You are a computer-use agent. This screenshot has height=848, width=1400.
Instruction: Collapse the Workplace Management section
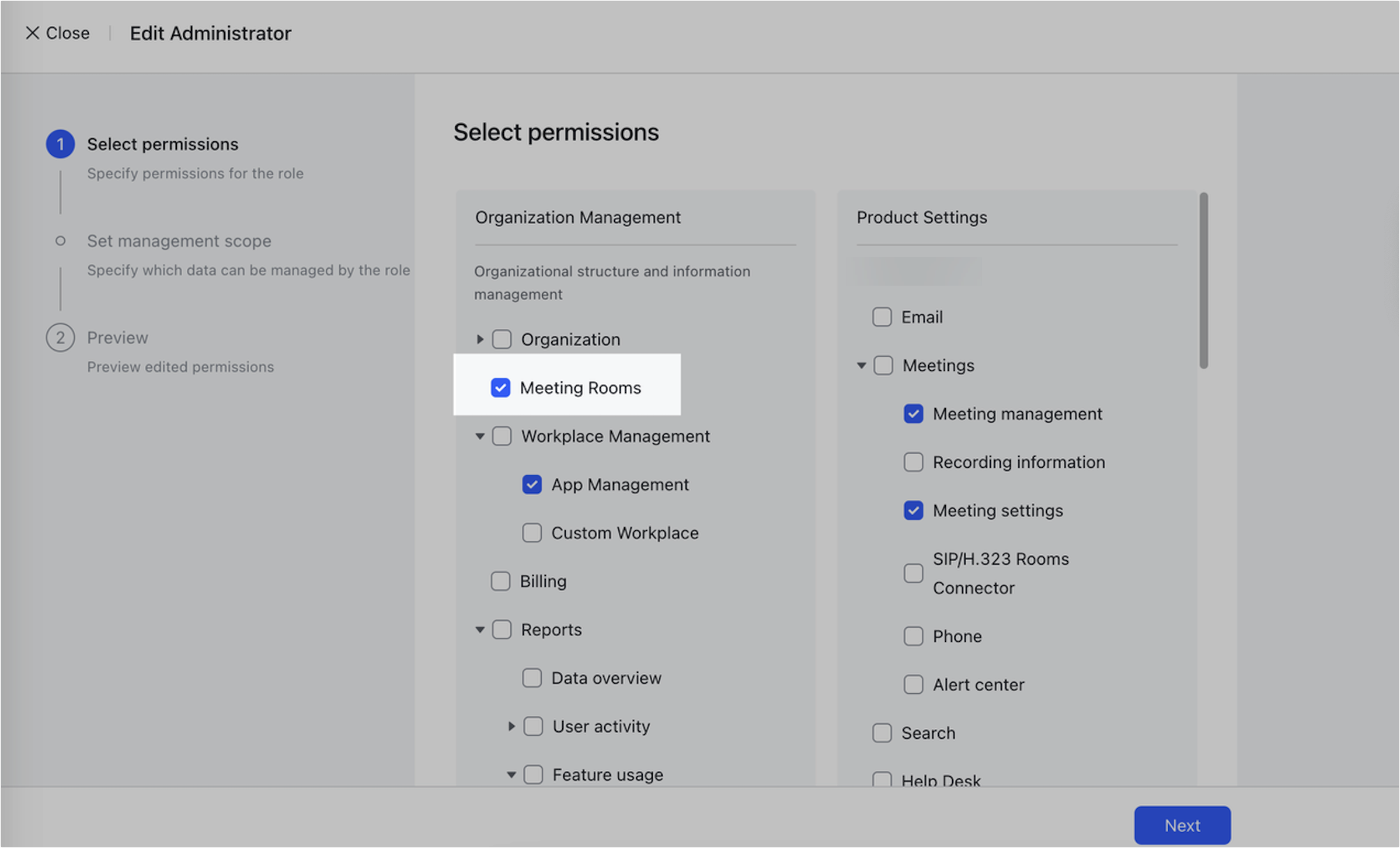(479, 436)
